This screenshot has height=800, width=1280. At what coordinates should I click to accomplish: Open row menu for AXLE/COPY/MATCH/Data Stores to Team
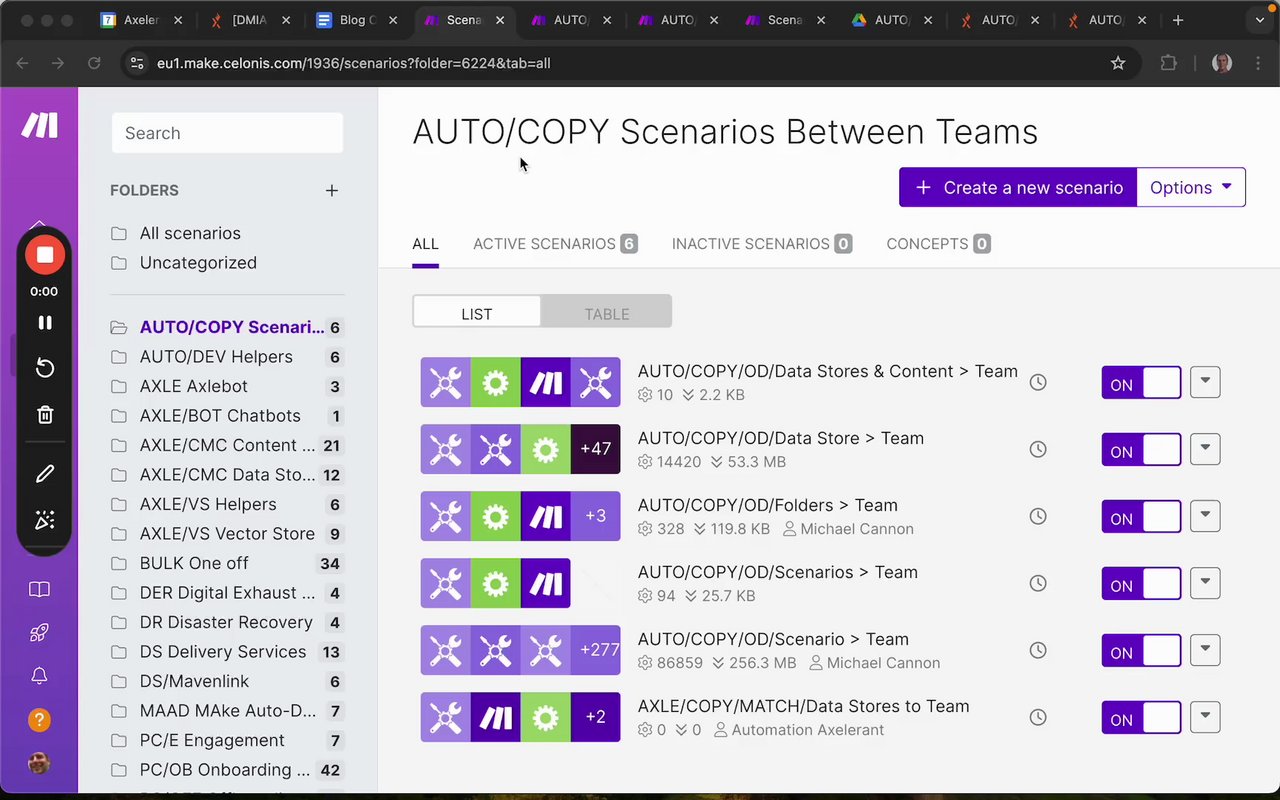(x=1205, y=717)
